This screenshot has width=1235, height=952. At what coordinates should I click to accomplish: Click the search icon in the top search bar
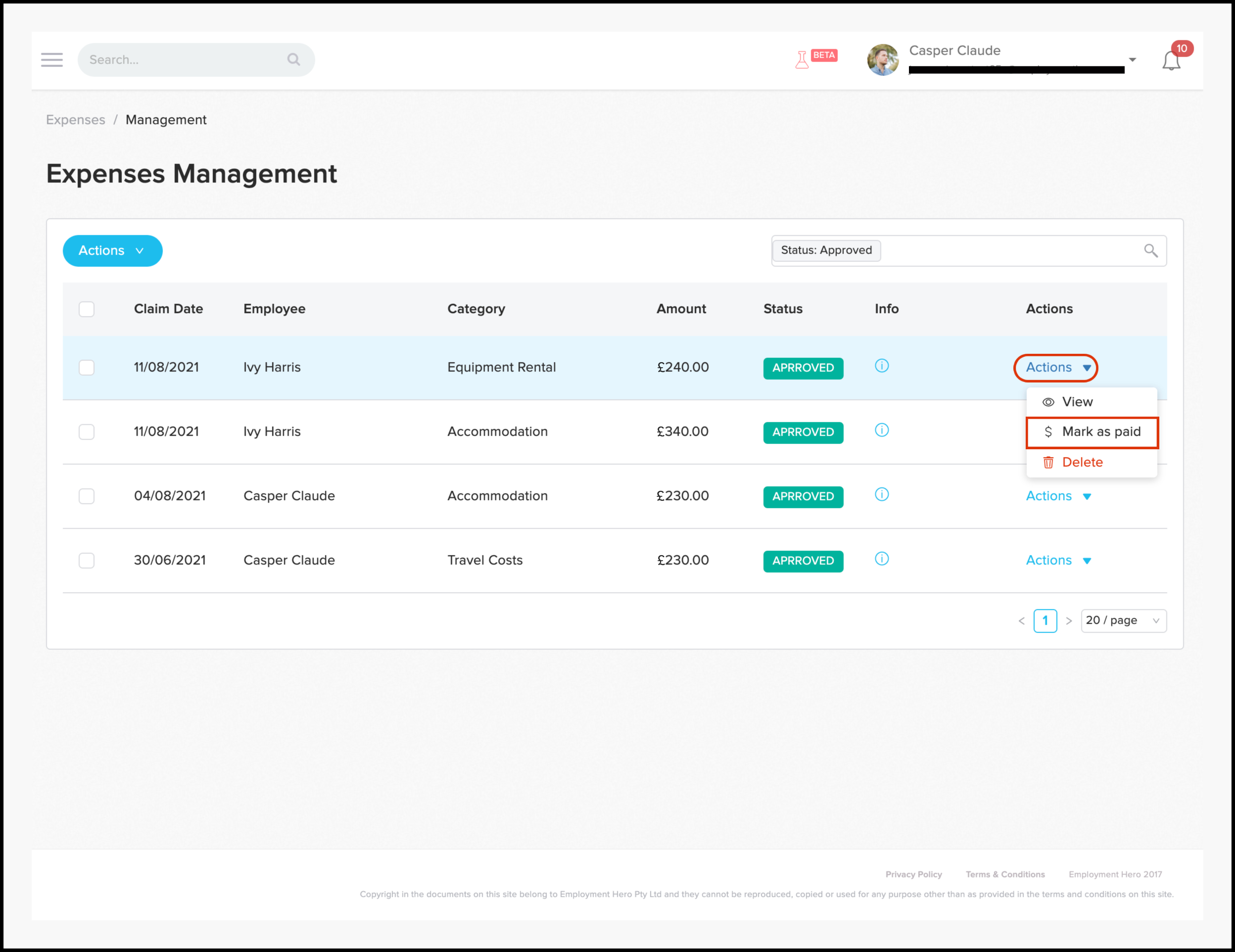click(293, 59)
